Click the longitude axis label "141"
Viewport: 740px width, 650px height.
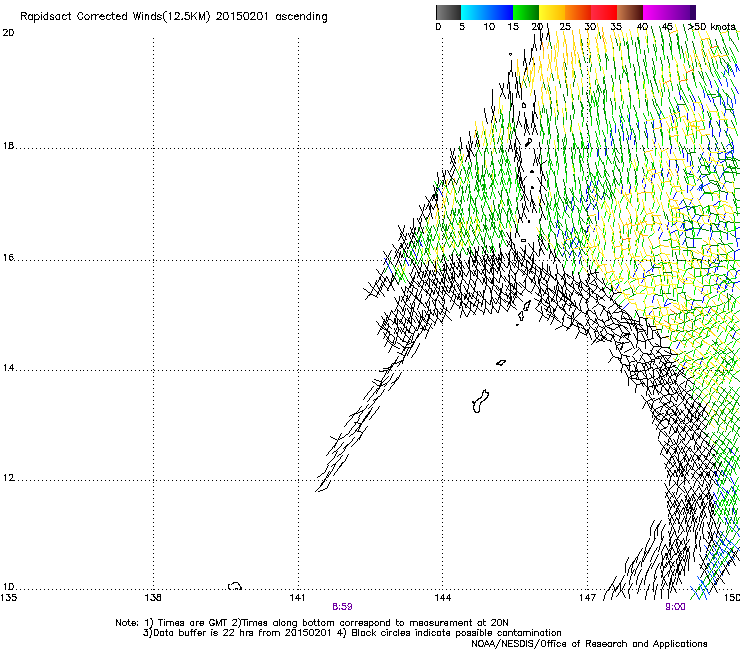tap(297, 598)
